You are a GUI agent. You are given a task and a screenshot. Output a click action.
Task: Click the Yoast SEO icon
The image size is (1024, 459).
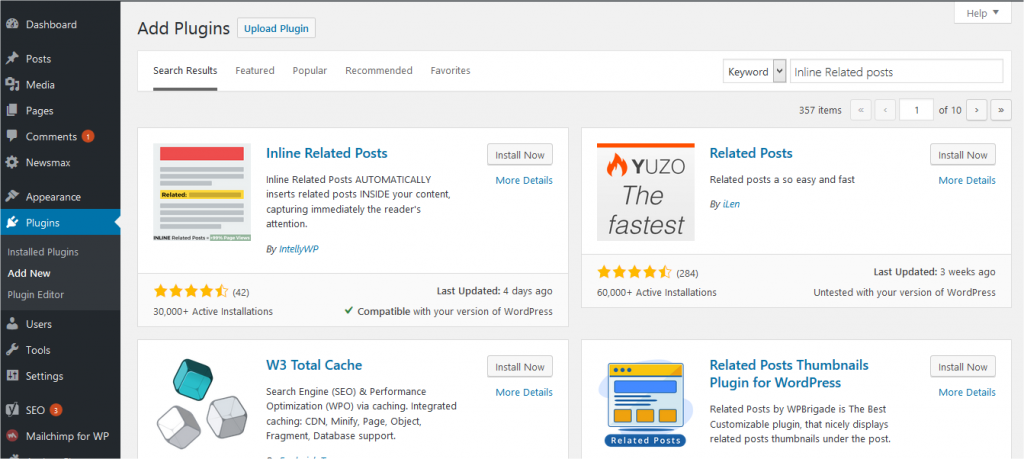point(12,410)
